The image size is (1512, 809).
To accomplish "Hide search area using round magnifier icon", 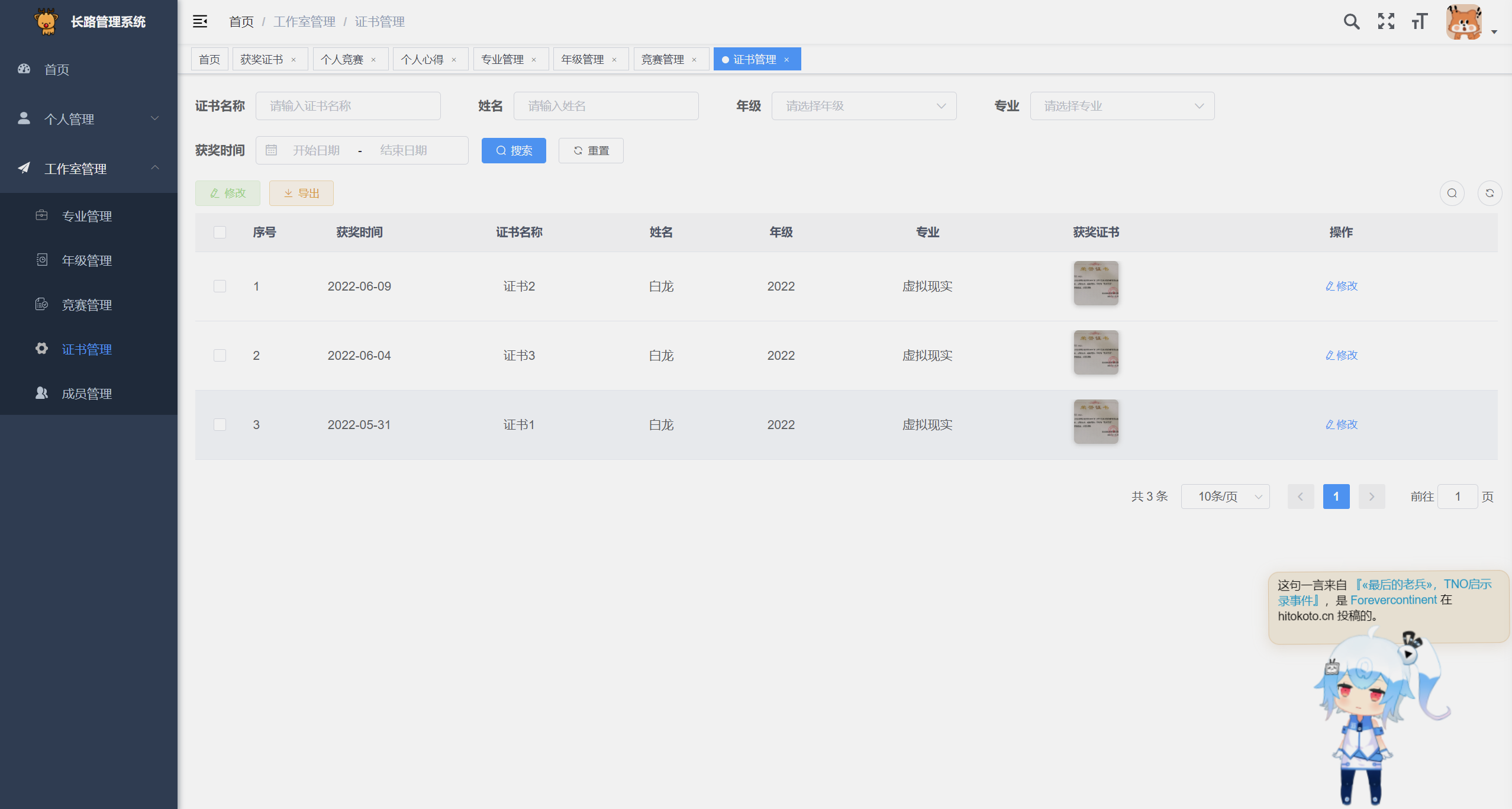I will point(1452,194).
